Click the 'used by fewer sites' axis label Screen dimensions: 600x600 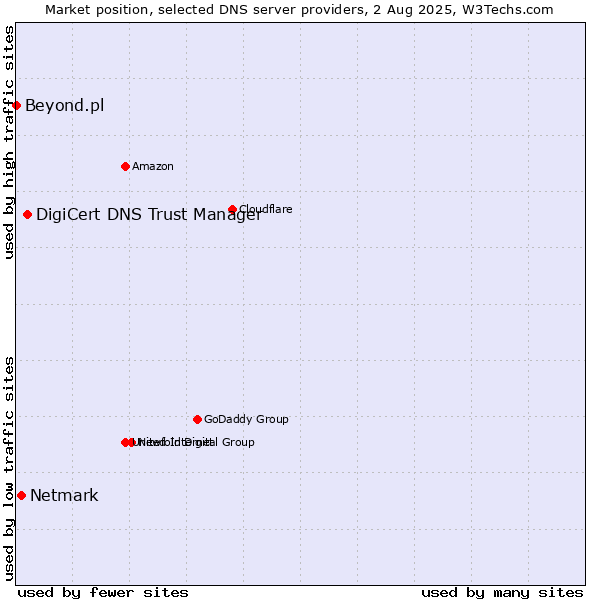103,593
